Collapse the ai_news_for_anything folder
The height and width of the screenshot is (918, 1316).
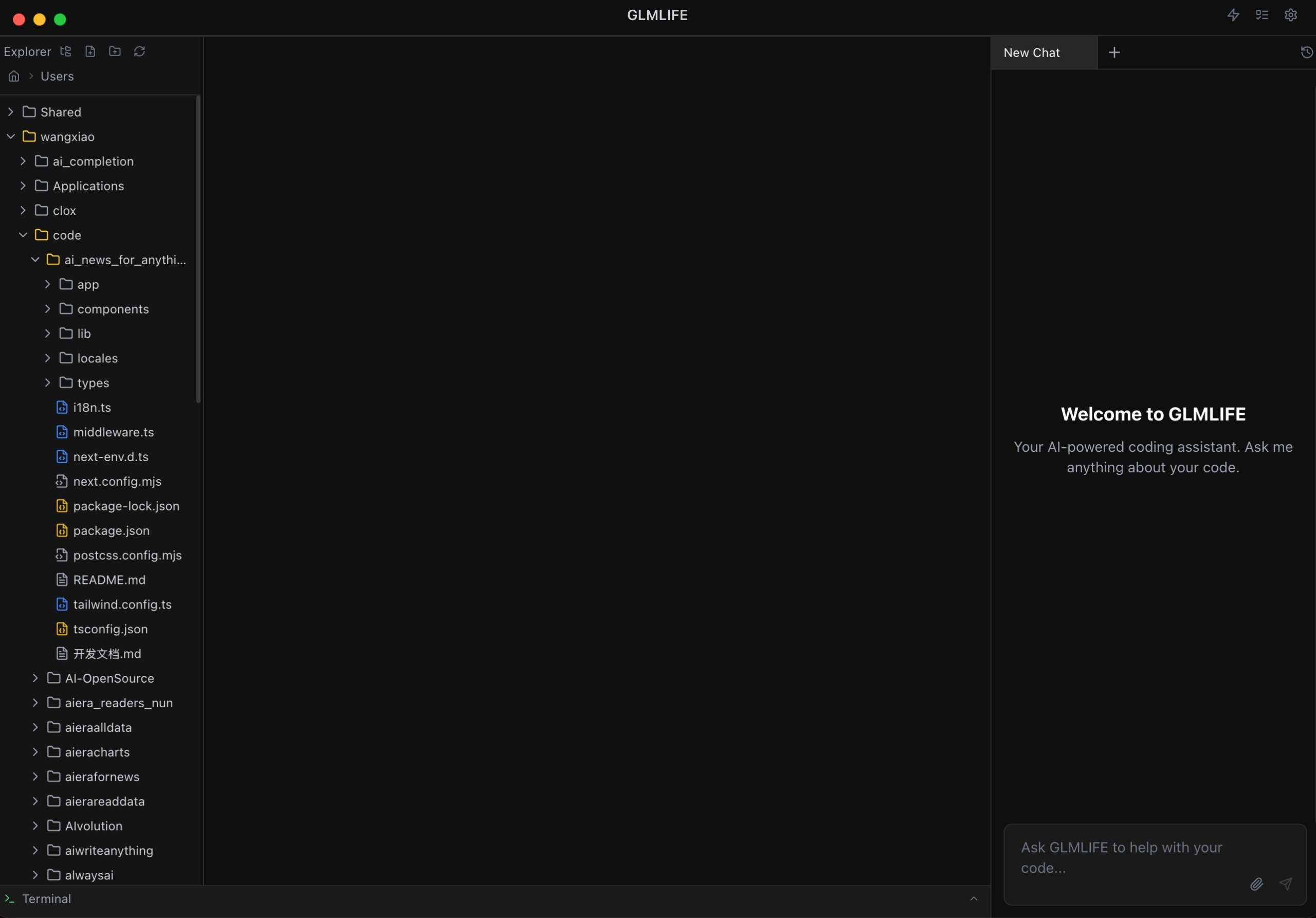coord(35,260)
